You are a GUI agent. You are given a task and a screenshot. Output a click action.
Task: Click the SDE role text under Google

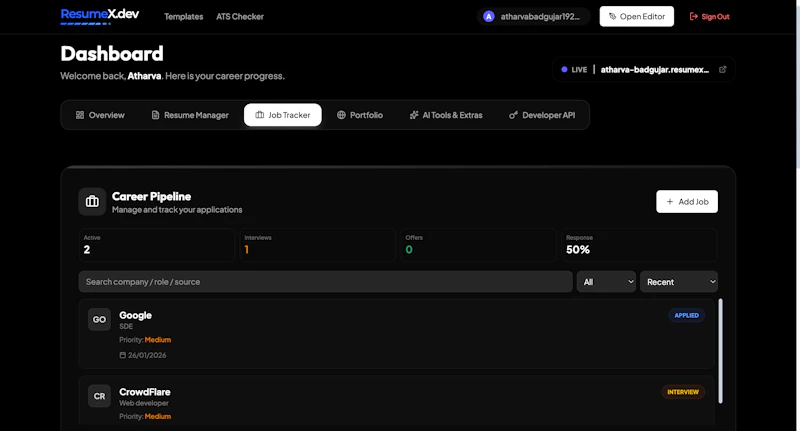coord(126,326)
